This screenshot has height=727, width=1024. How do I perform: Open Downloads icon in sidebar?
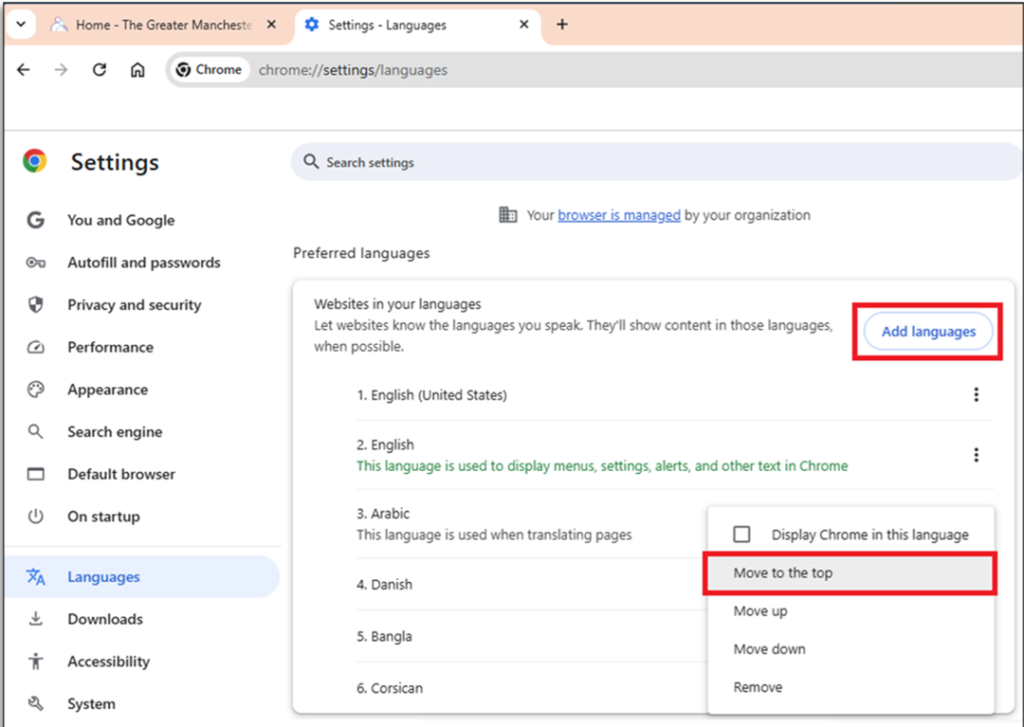tap(36, 619)
